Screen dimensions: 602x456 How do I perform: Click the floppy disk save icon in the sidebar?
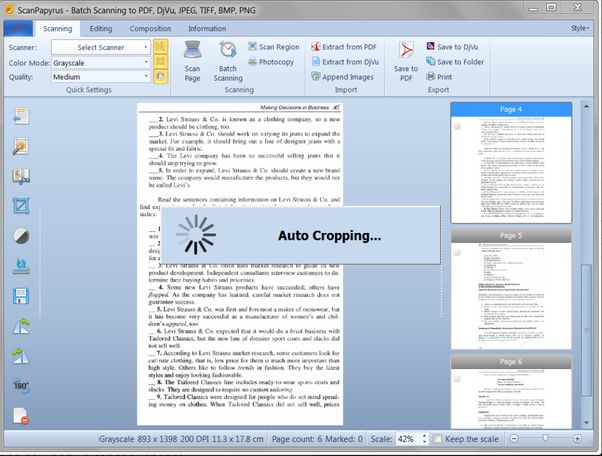click(x=21, y=296)
